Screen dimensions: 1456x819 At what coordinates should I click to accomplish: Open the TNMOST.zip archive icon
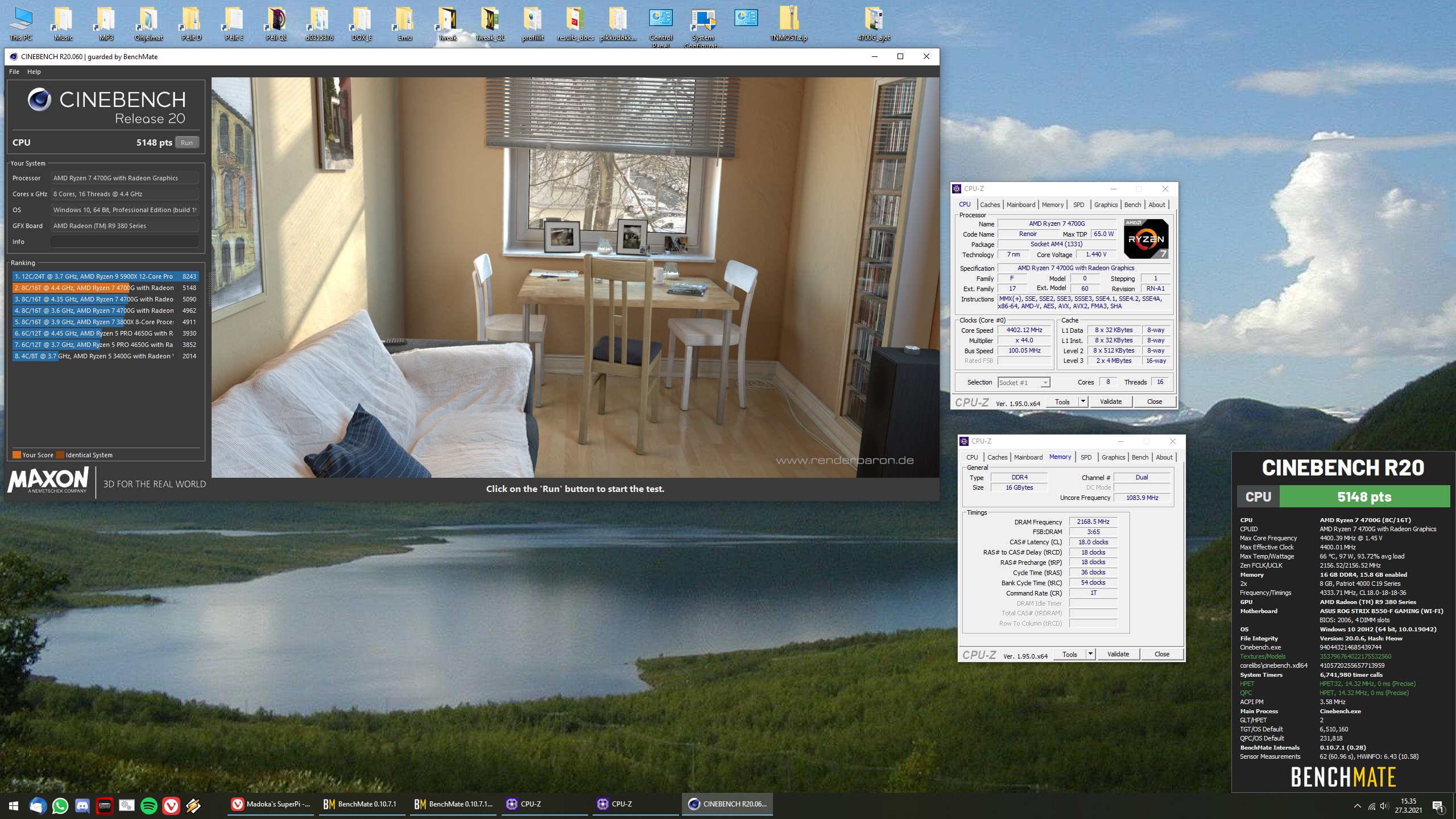(x=788, y=23)
